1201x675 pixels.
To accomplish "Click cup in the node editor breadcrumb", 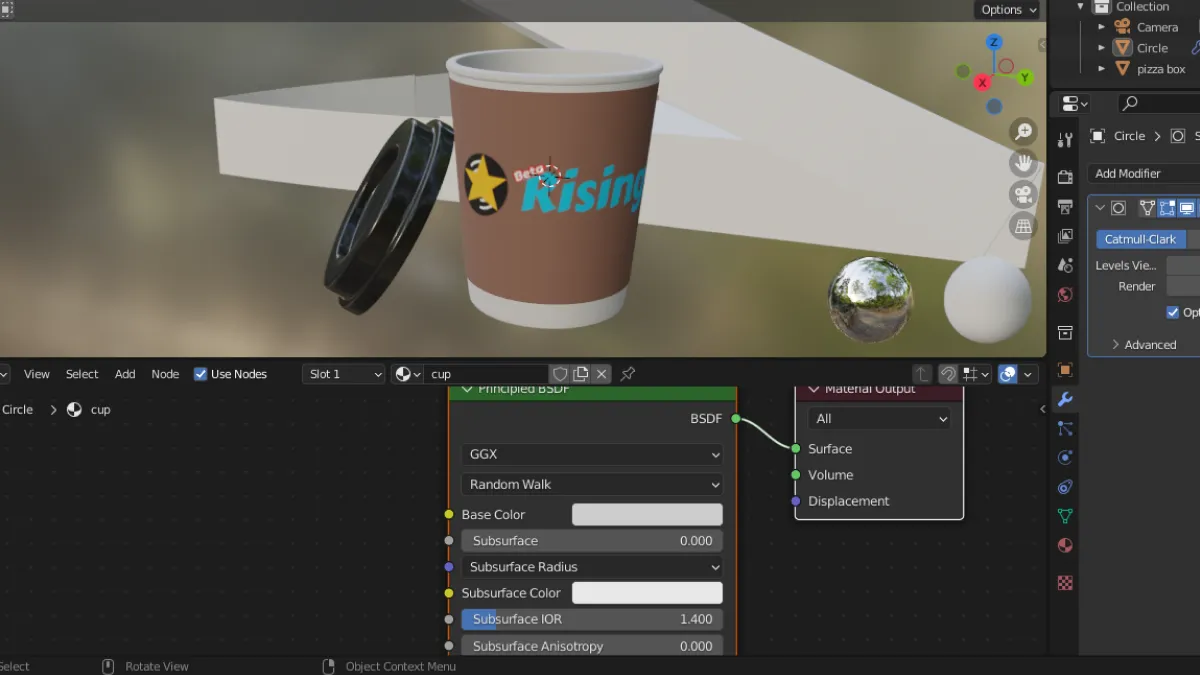I will pyautogui.click(x=100, y=409).
